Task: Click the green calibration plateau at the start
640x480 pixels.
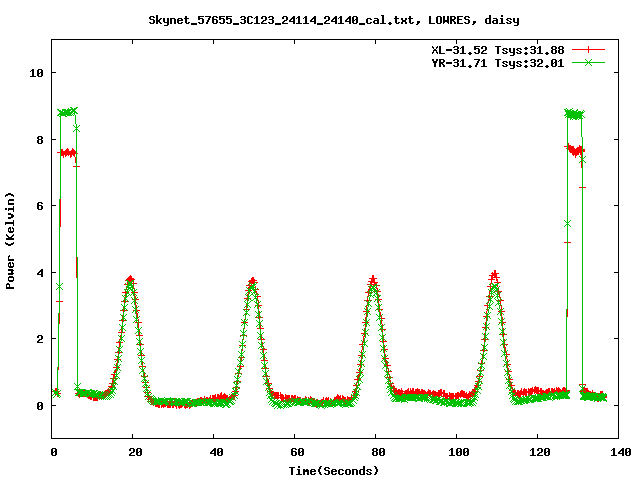Action: point(67,112)
